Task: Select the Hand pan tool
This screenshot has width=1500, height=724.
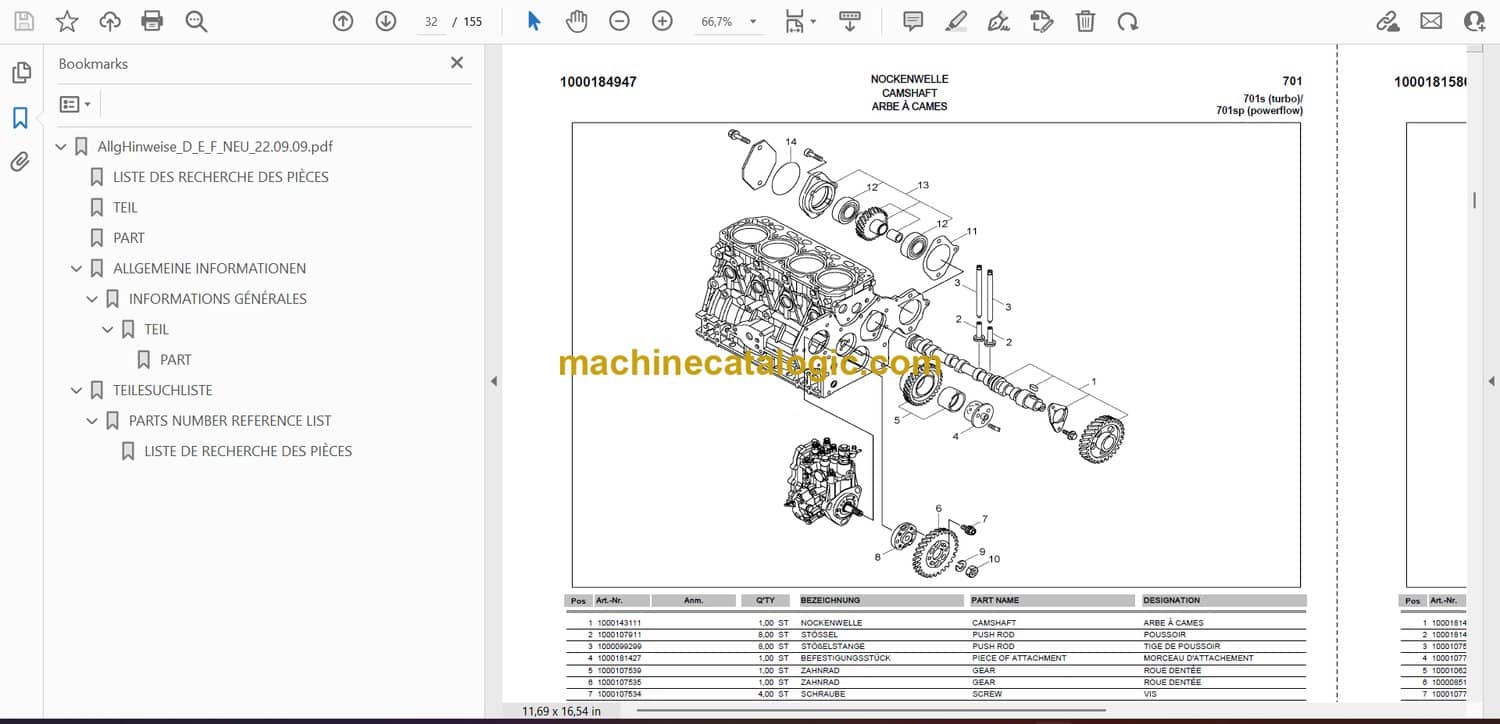Action: 576,21
